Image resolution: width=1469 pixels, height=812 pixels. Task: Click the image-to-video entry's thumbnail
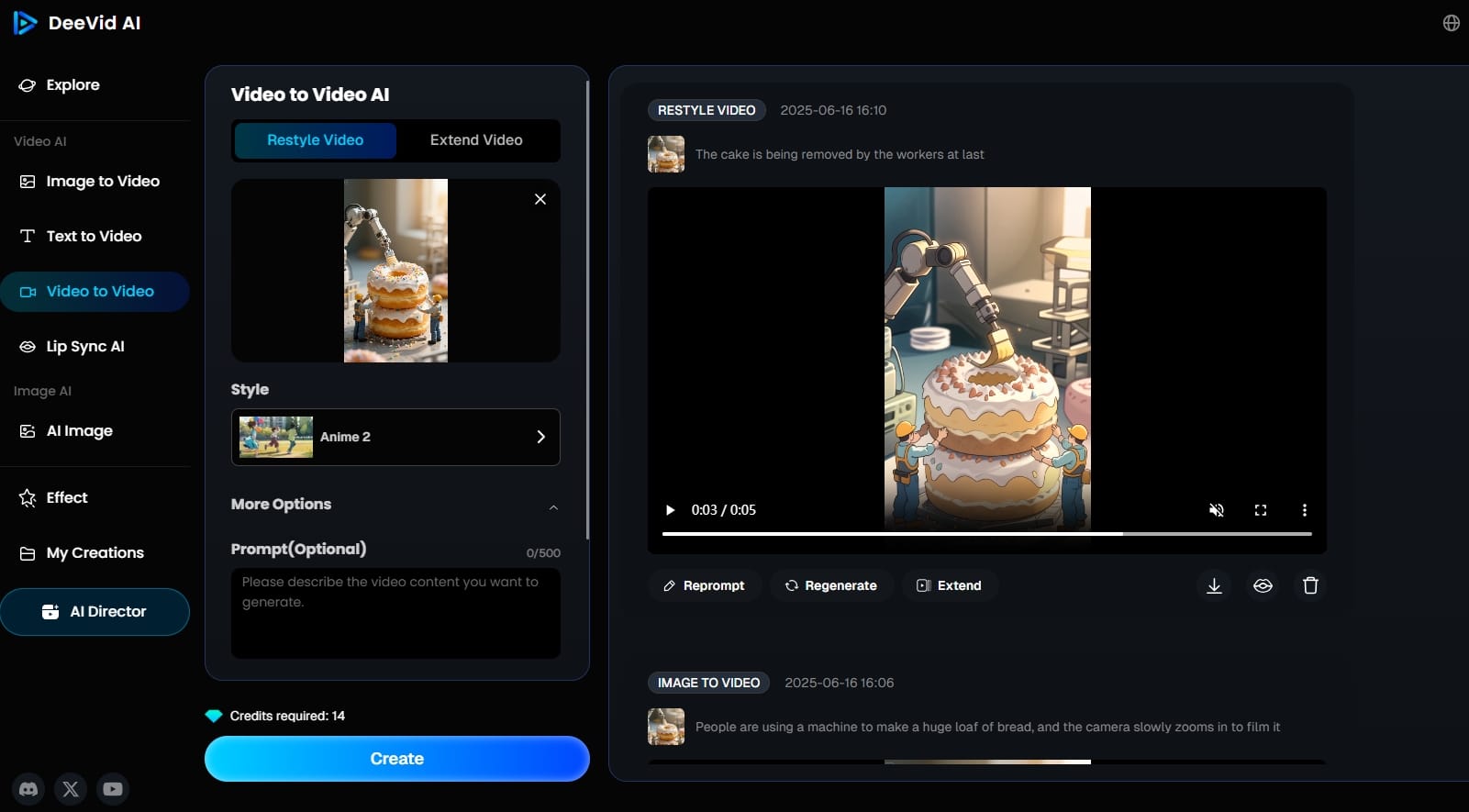[x=666, y=727]
